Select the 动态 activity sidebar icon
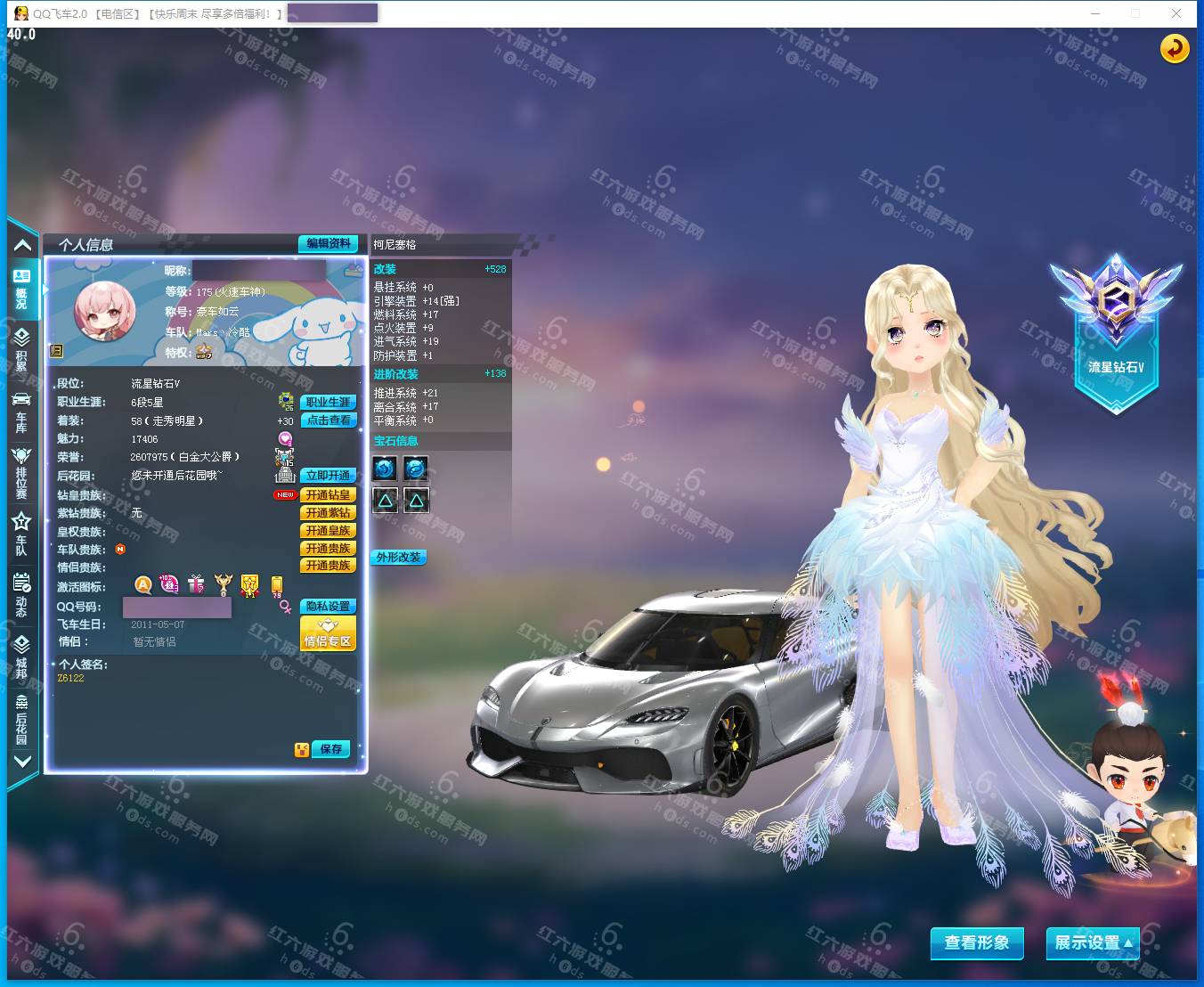 [21, 594]
